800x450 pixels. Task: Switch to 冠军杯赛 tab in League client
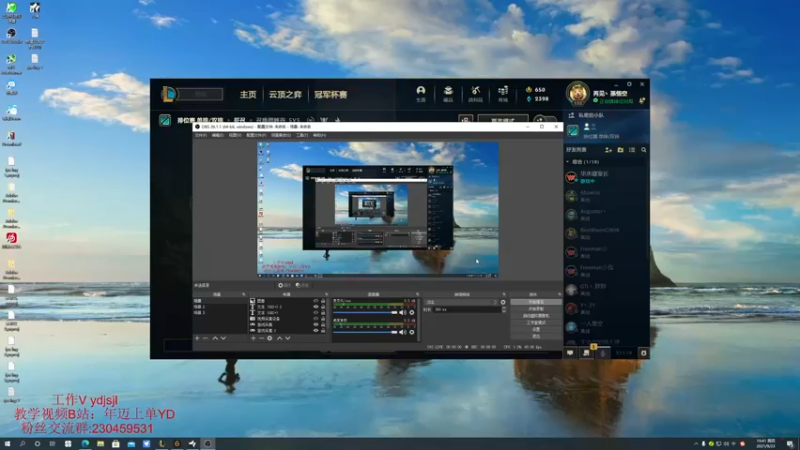pyautogui.click(x=331, y=94)
